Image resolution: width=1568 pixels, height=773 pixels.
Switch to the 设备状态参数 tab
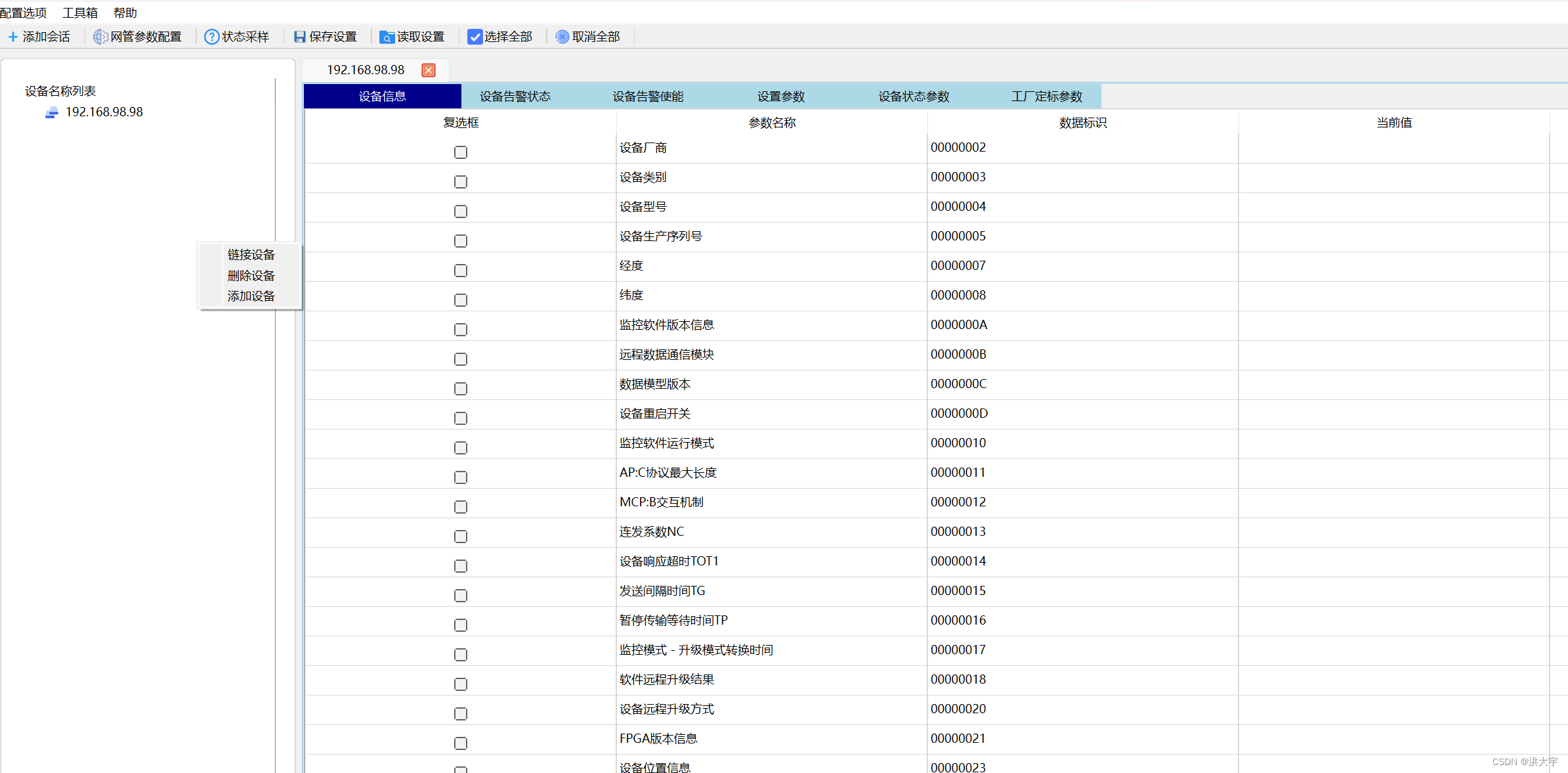coord(914,97)
